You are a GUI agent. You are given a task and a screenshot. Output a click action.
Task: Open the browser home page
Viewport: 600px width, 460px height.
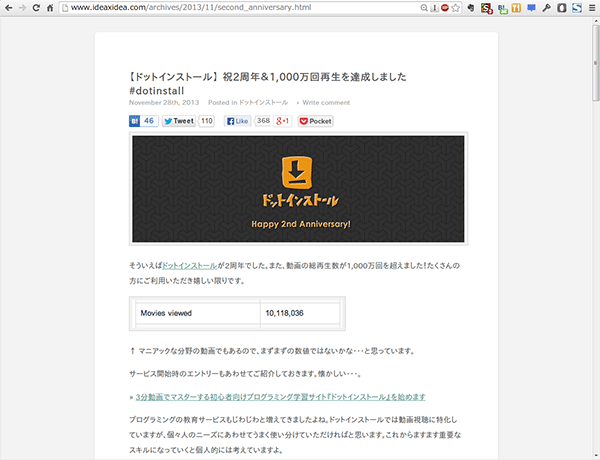click(x=50, y=8)
